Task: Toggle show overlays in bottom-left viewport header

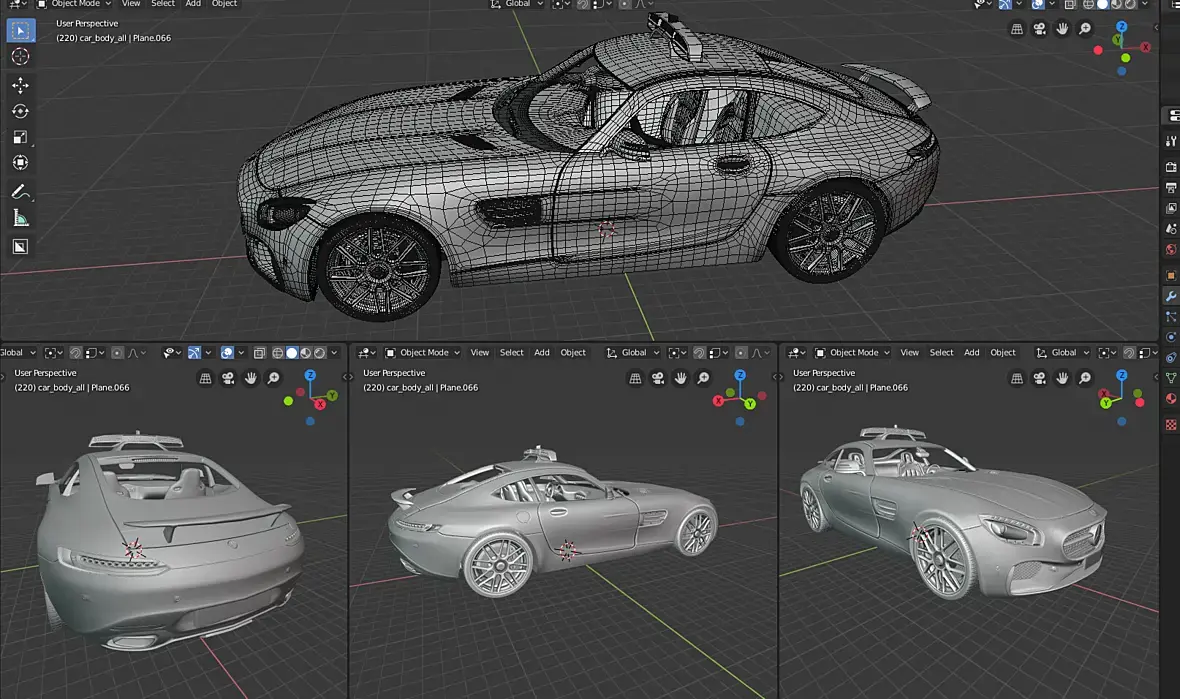Action: coord(227,352)
